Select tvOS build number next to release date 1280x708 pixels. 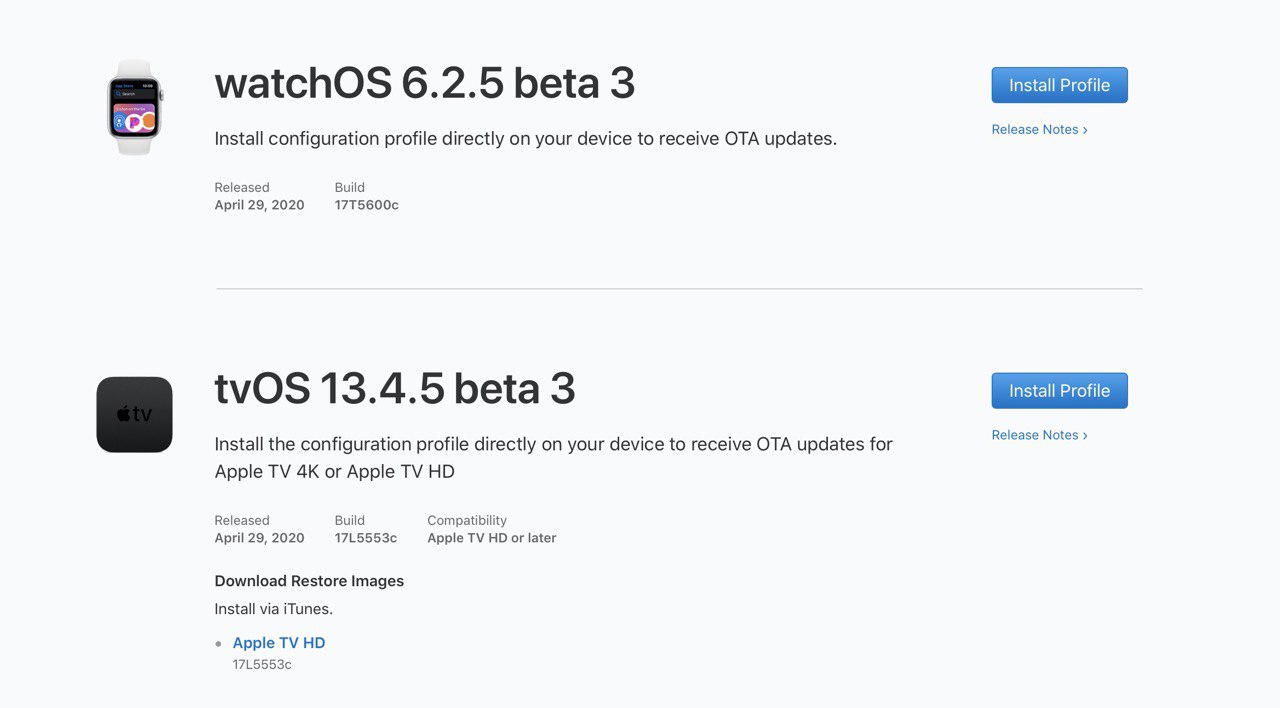click(366, 538)
